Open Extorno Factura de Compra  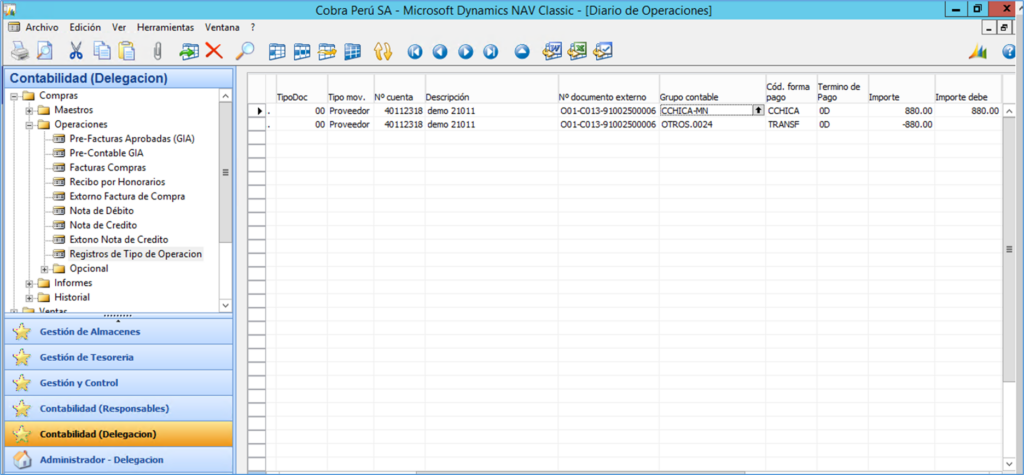pyautogui.click(x=127, y=196)
